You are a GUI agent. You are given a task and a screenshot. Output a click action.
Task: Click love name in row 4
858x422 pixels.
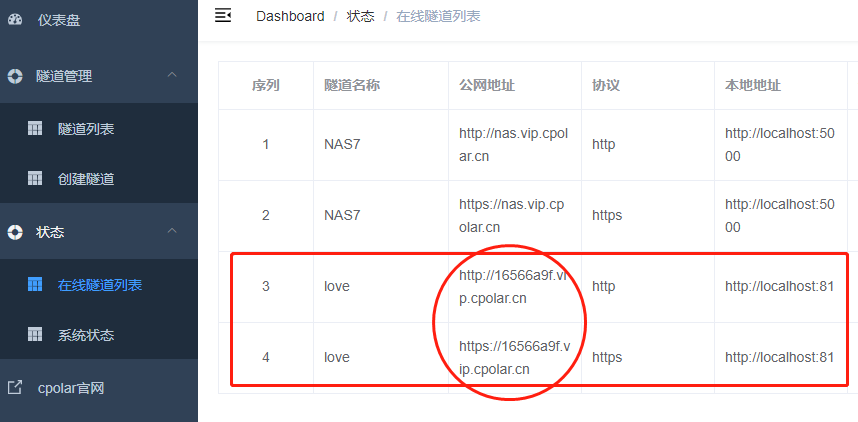tap(337, 357)
